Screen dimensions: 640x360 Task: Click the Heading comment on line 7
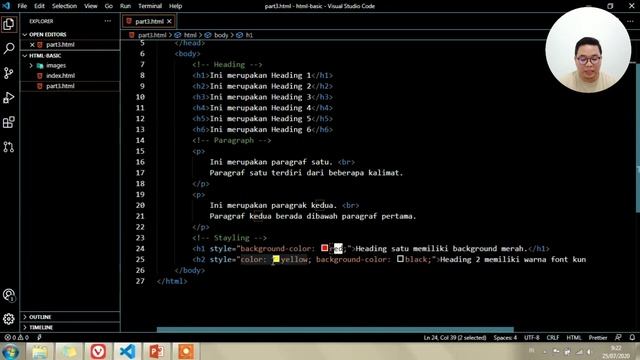[x=227, y=64]
